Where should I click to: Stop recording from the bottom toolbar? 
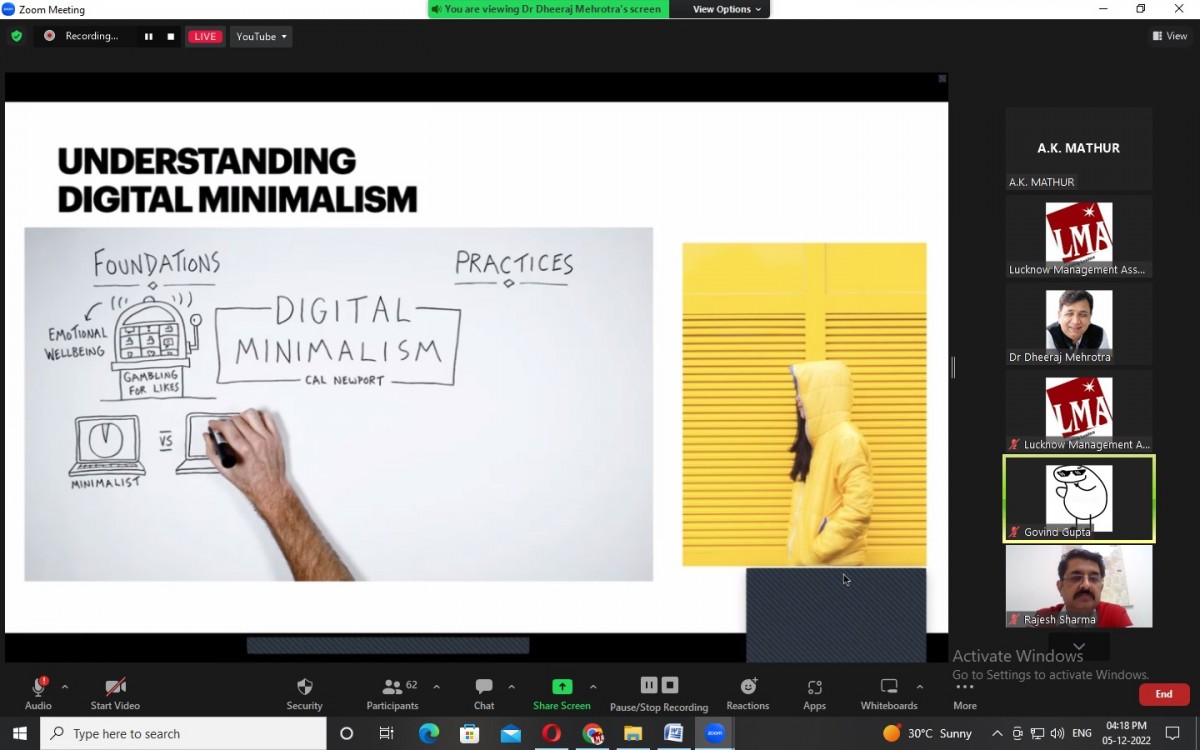click(670, 685)
